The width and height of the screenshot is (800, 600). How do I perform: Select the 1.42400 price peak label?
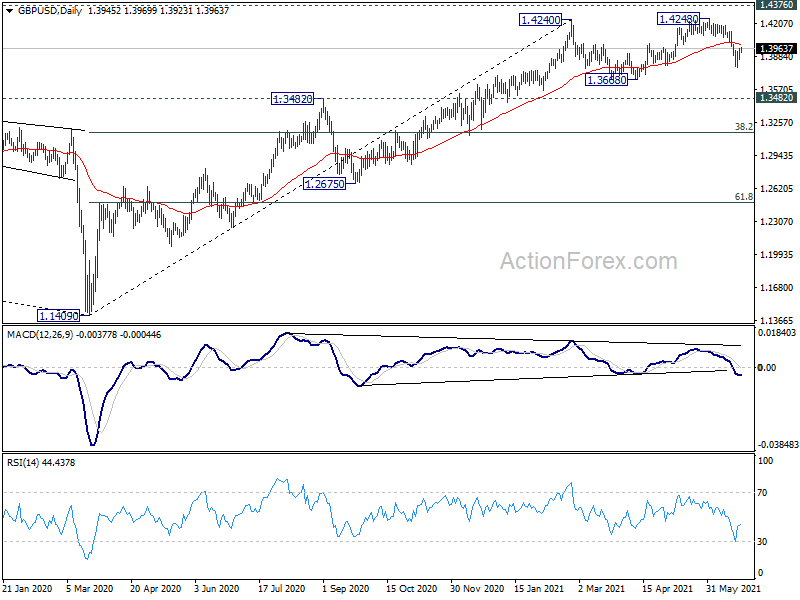point(540,20)
